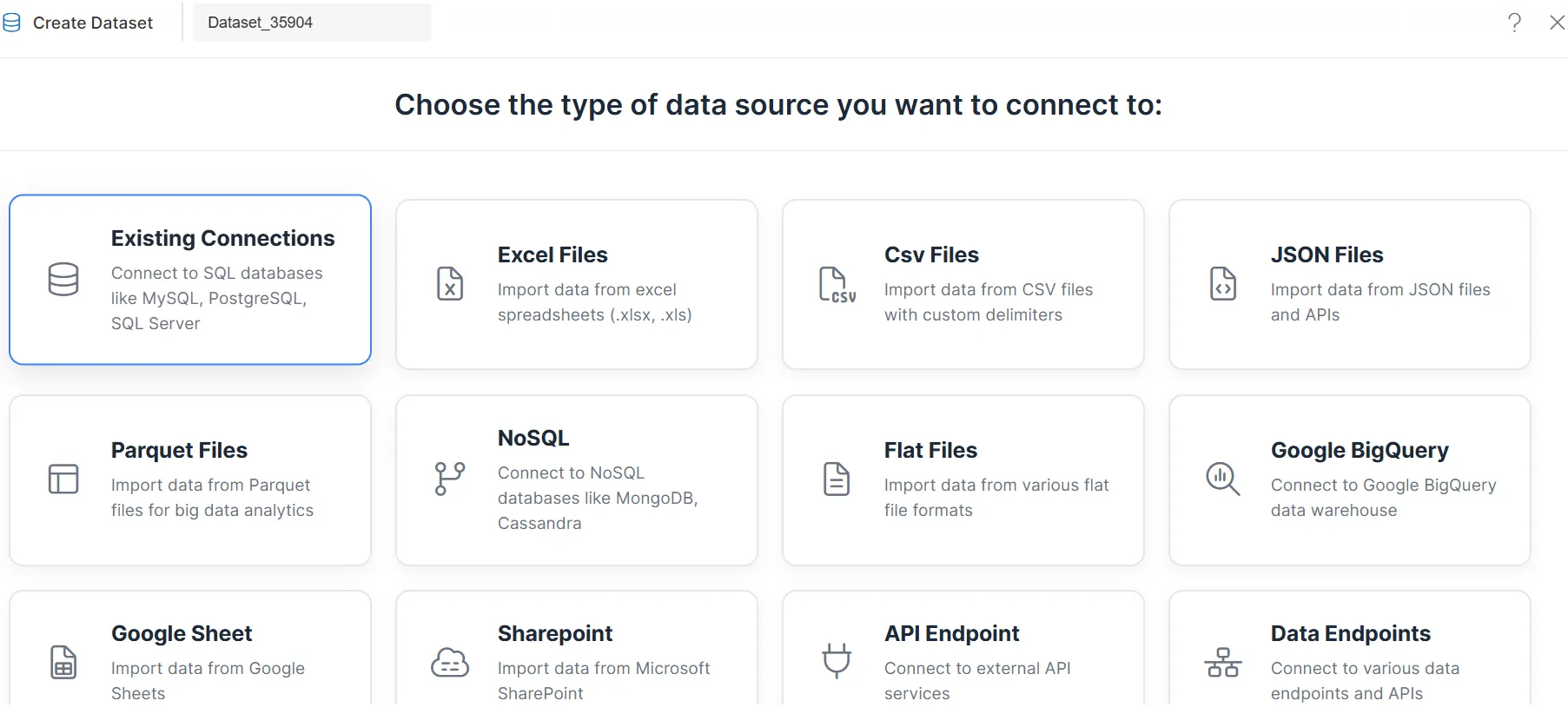The width and height of the screenshot is (1568, 714).
Task: Click the Google BigQuery magnifier chart icon
Action: (1223, 479)
